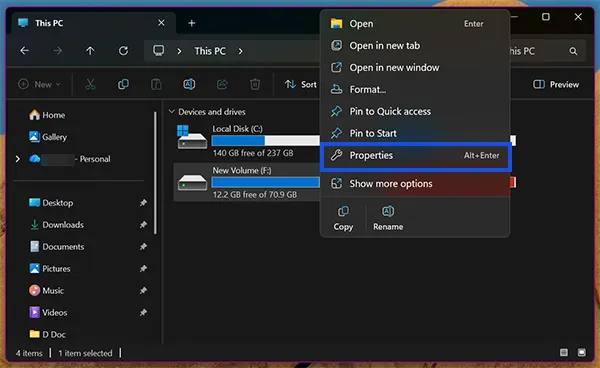This screenshot has width=600, height=368.
Task: Click the sidebar vertical scrollbar
Action: click(x=155, y=173)
